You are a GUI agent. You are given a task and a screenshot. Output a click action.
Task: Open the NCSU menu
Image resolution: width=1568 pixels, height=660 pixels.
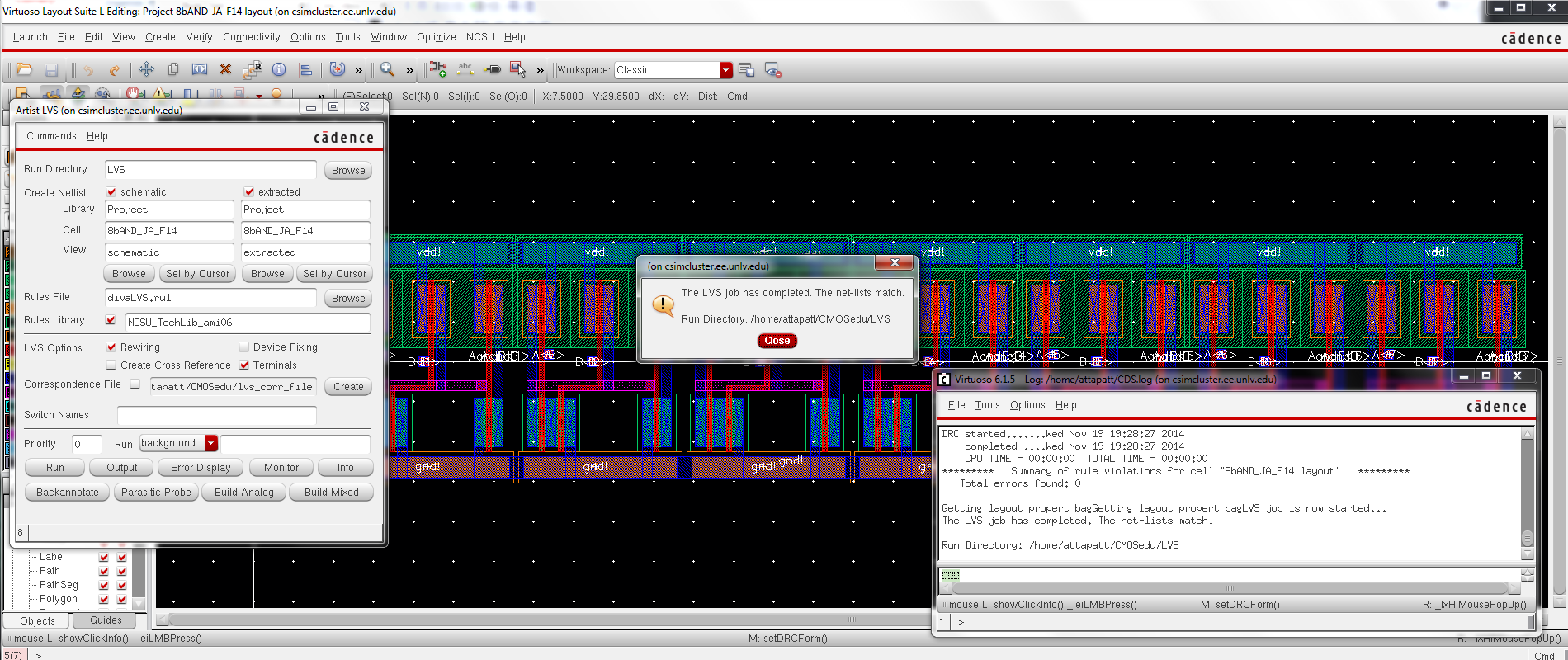pyautogui.click(x=480, y=37)
